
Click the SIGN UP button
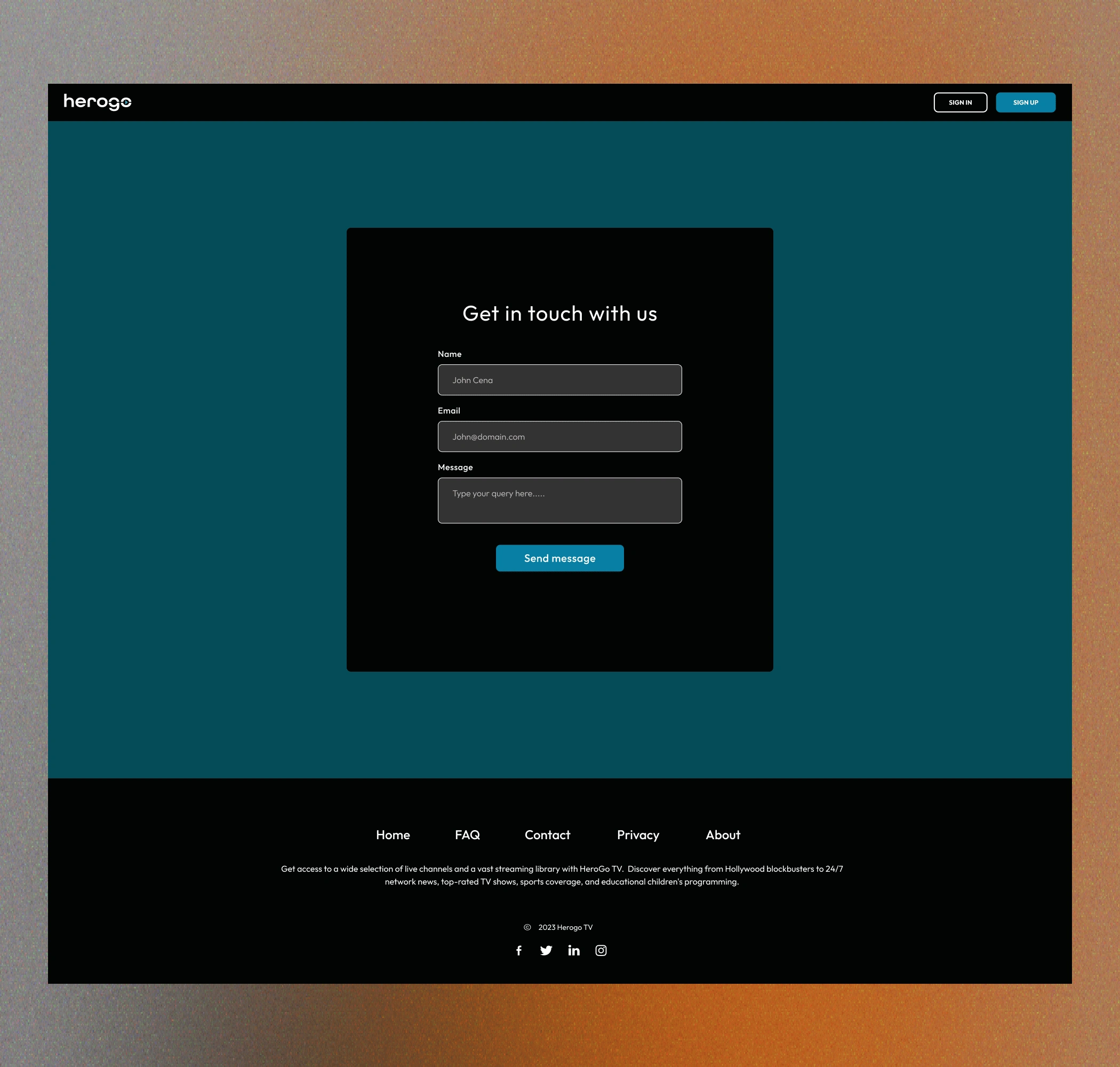tap(1026, 102)
